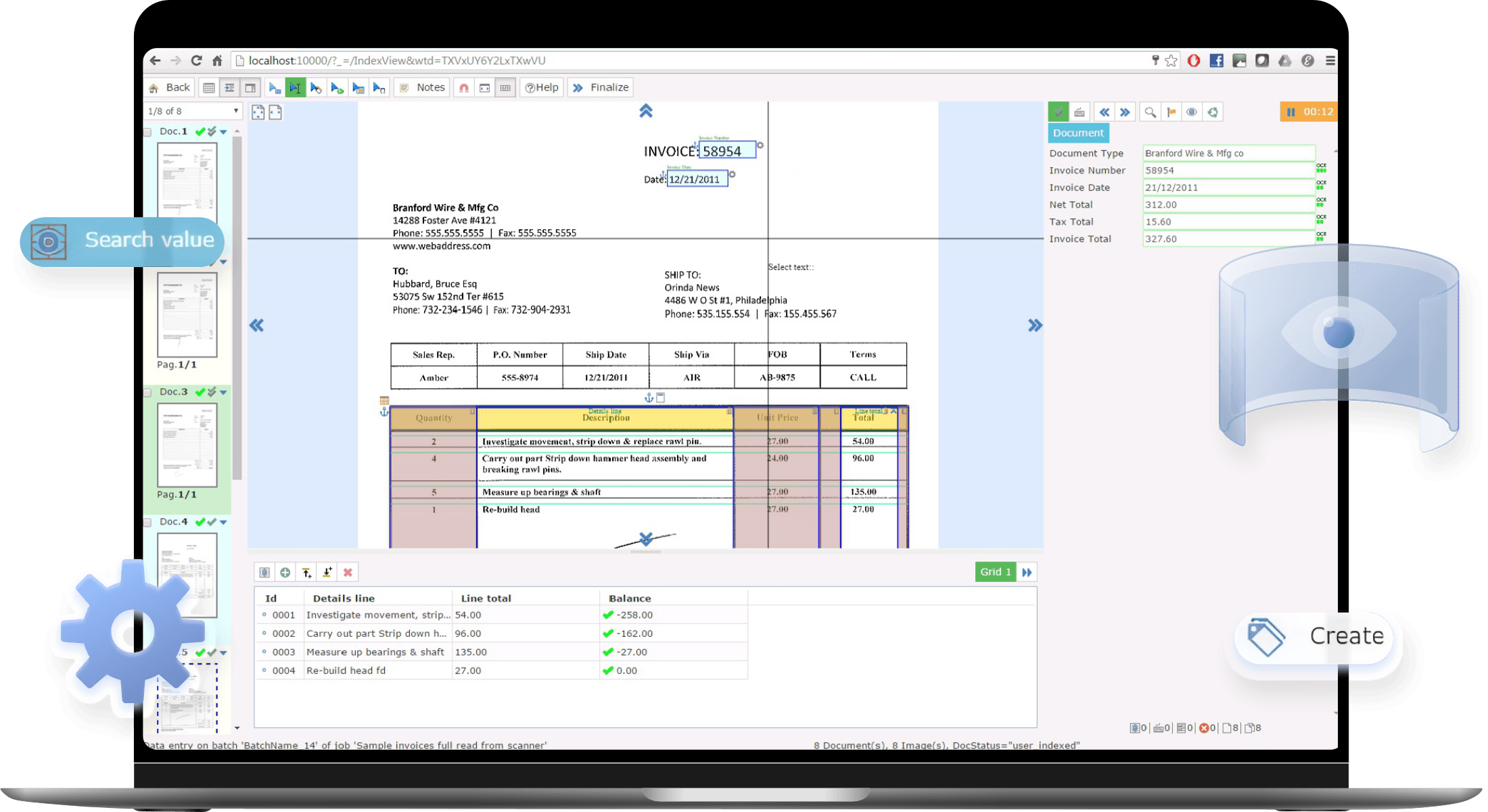Click the green recycle refresh icon
Screen dimensions: 1488x812
1213,112
